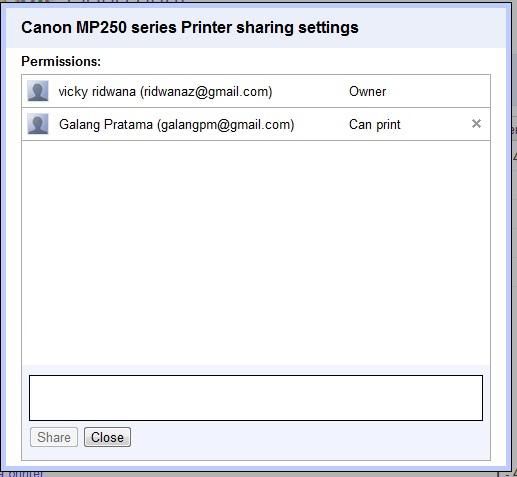
Task: Click Galang Pratama's profile avatar icon
Action: coord(38,124)
